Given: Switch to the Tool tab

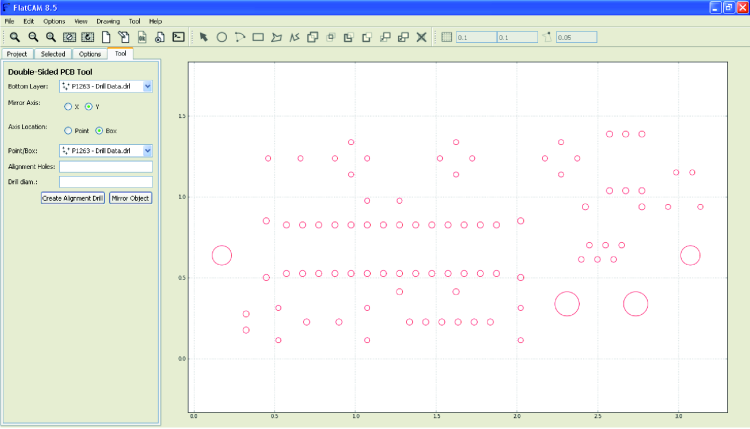Looking at the screenshot, I should coord(121,54).
